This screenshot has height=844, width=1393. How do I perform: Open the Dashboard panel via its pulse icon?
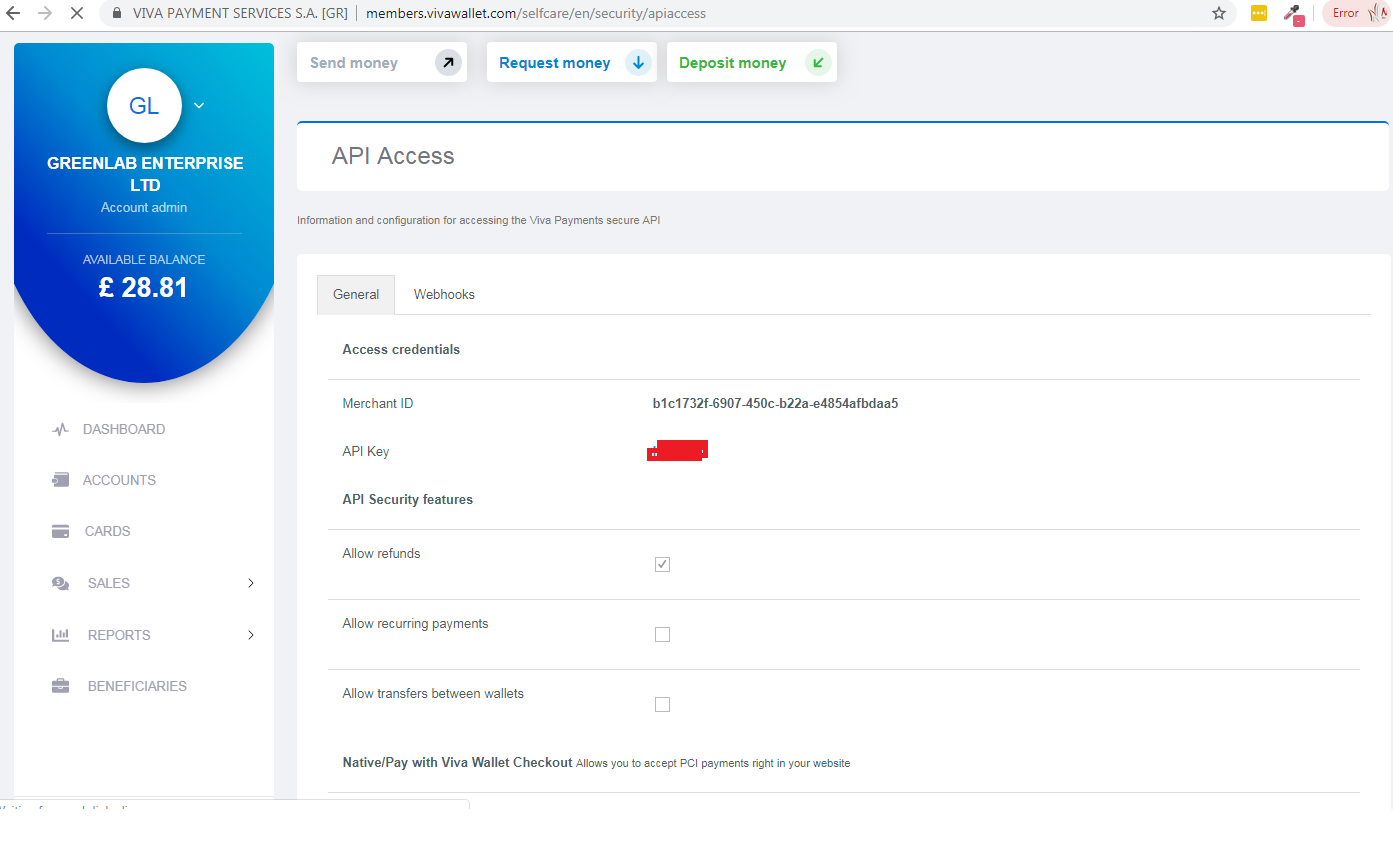pyautogui.click(x=61, y=428)
